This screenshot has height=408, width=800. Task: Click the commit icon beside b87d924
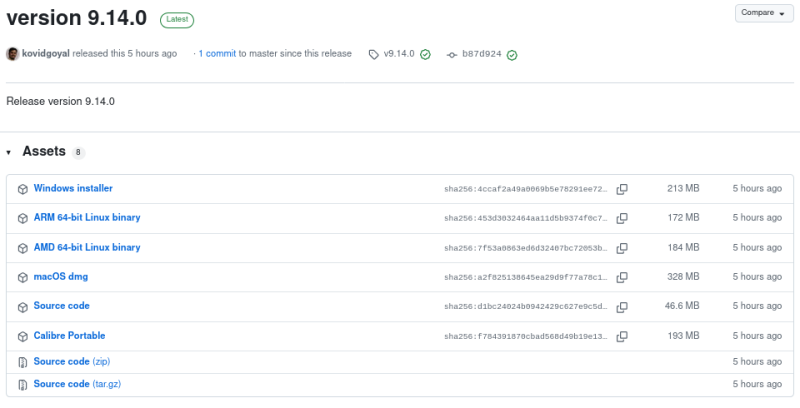[x=452, y=55]
